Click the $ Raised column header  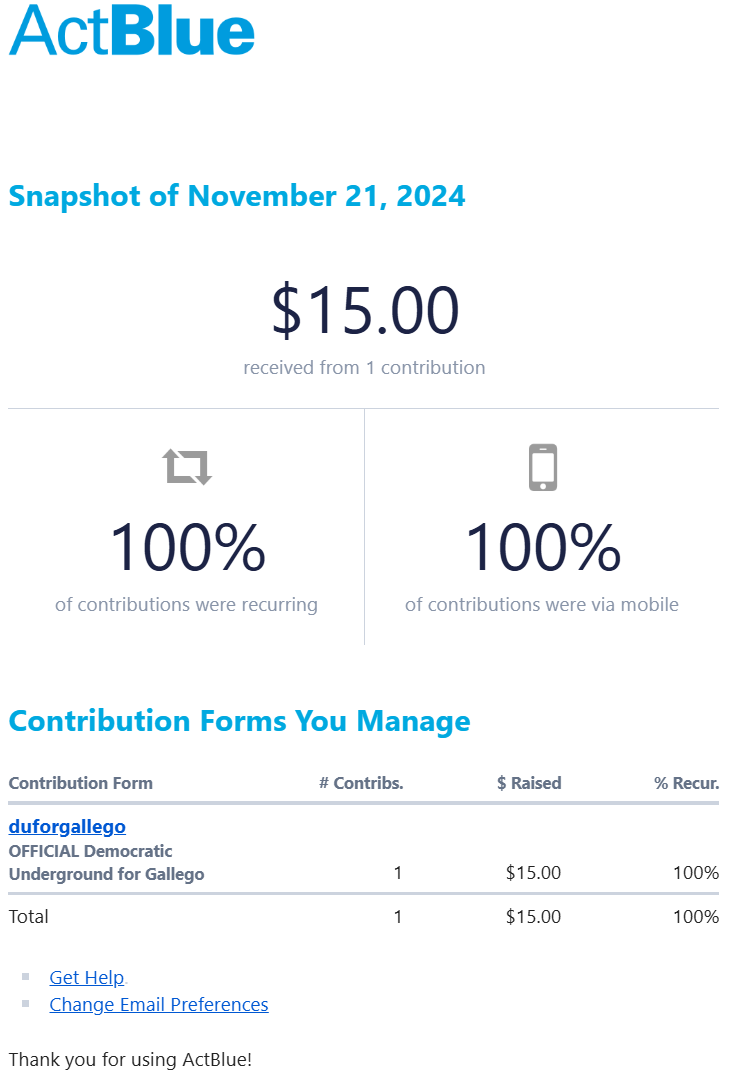tap(529, 783)
